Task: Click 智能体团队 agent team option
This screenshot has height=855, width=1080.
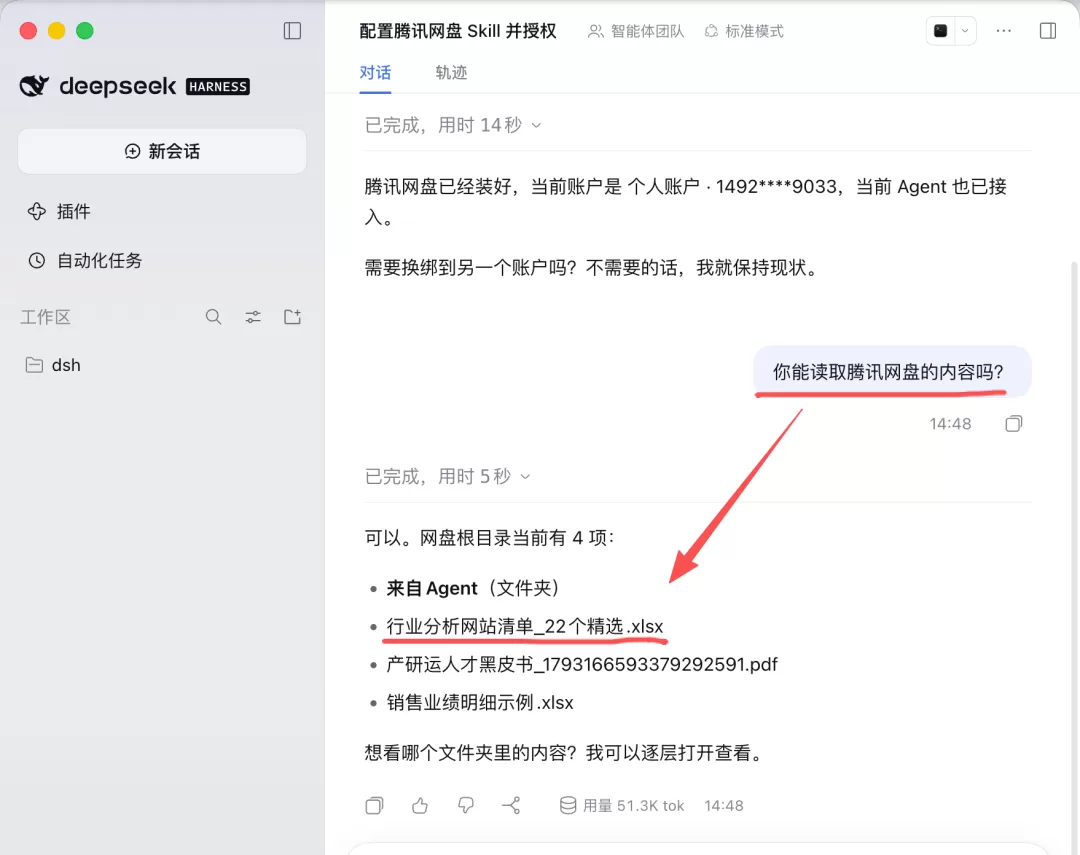Action: (636, 31)
